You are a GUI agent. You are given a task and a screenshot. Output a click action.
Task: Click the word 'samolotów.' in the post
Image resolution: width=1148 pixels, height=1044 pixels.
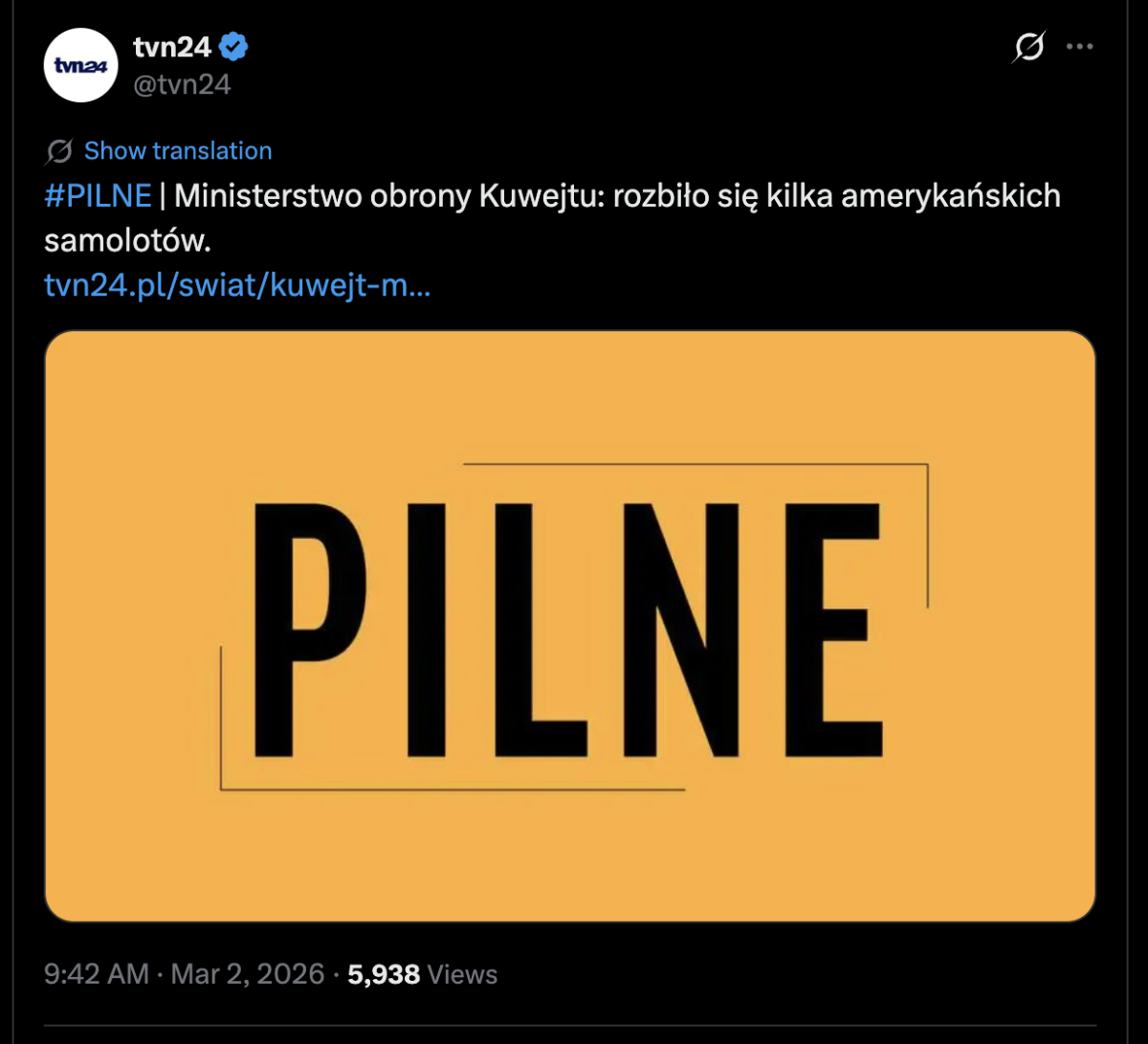(126, 241)
